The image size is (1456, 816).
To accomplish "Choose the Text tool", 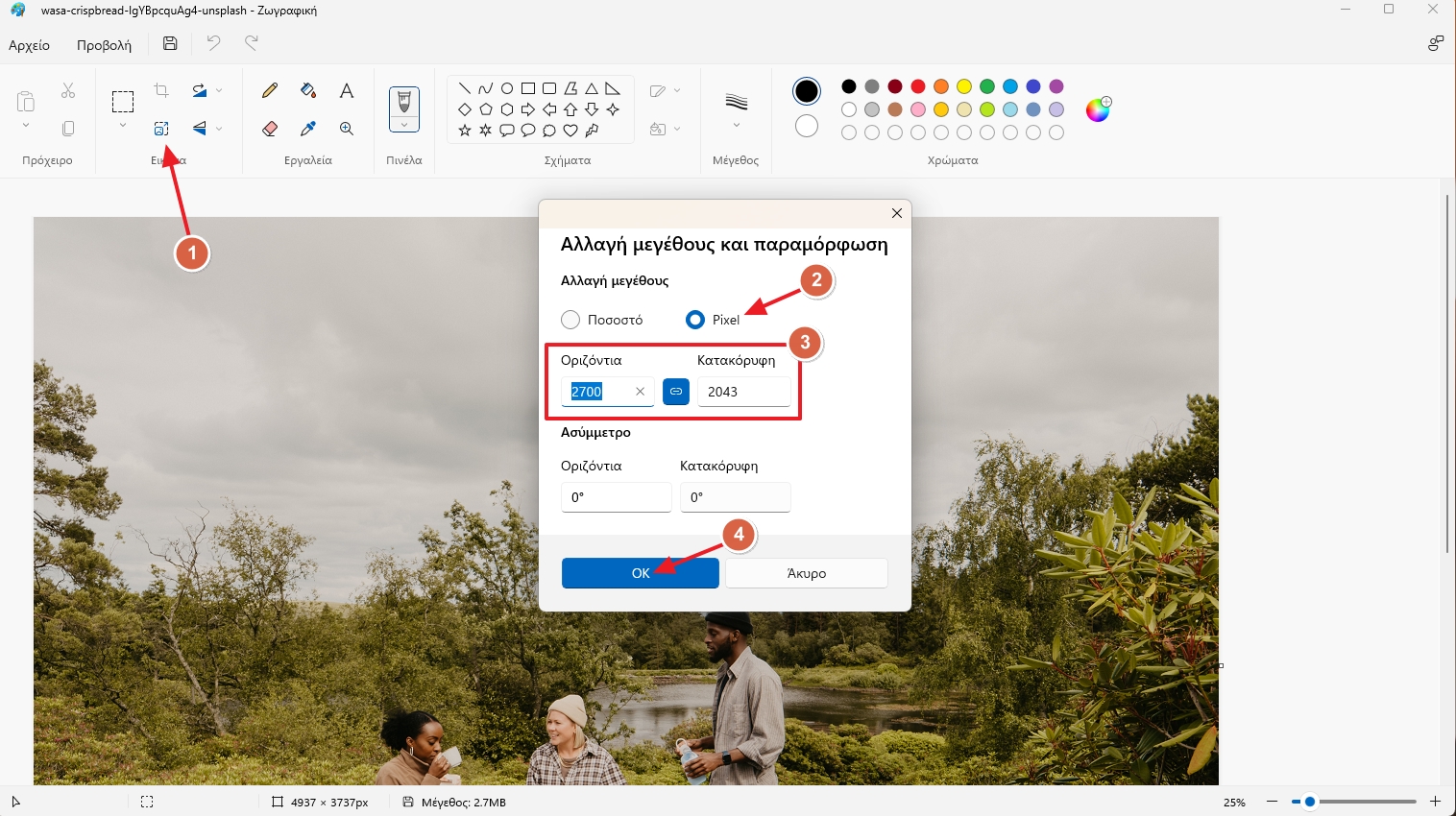I will [x=347, y=90].
